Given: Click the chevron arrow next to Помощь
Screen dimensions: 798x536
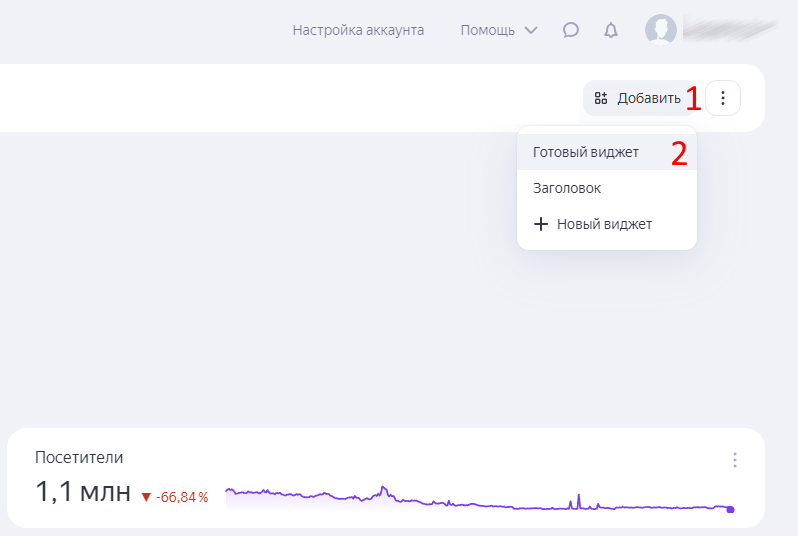Looking at the screenshot, I should (531, 30).
